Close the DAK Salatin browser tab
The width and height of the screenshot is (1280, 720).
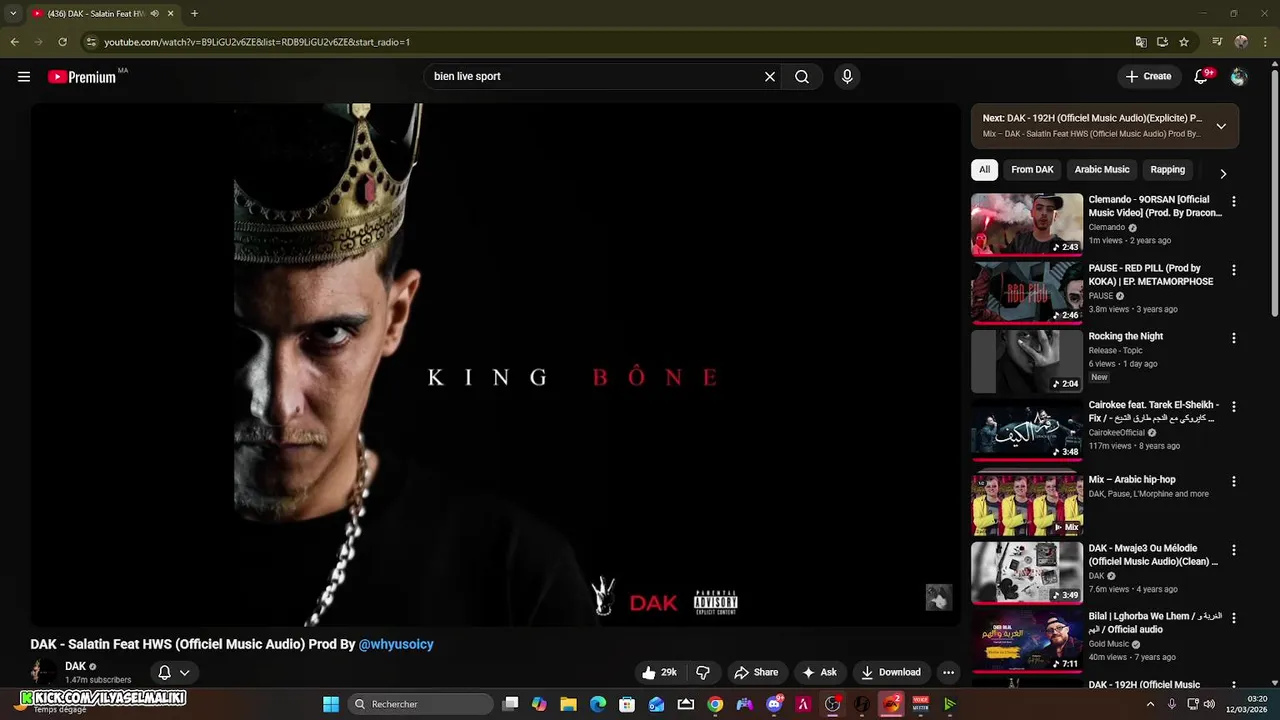(x=170, y=14)
